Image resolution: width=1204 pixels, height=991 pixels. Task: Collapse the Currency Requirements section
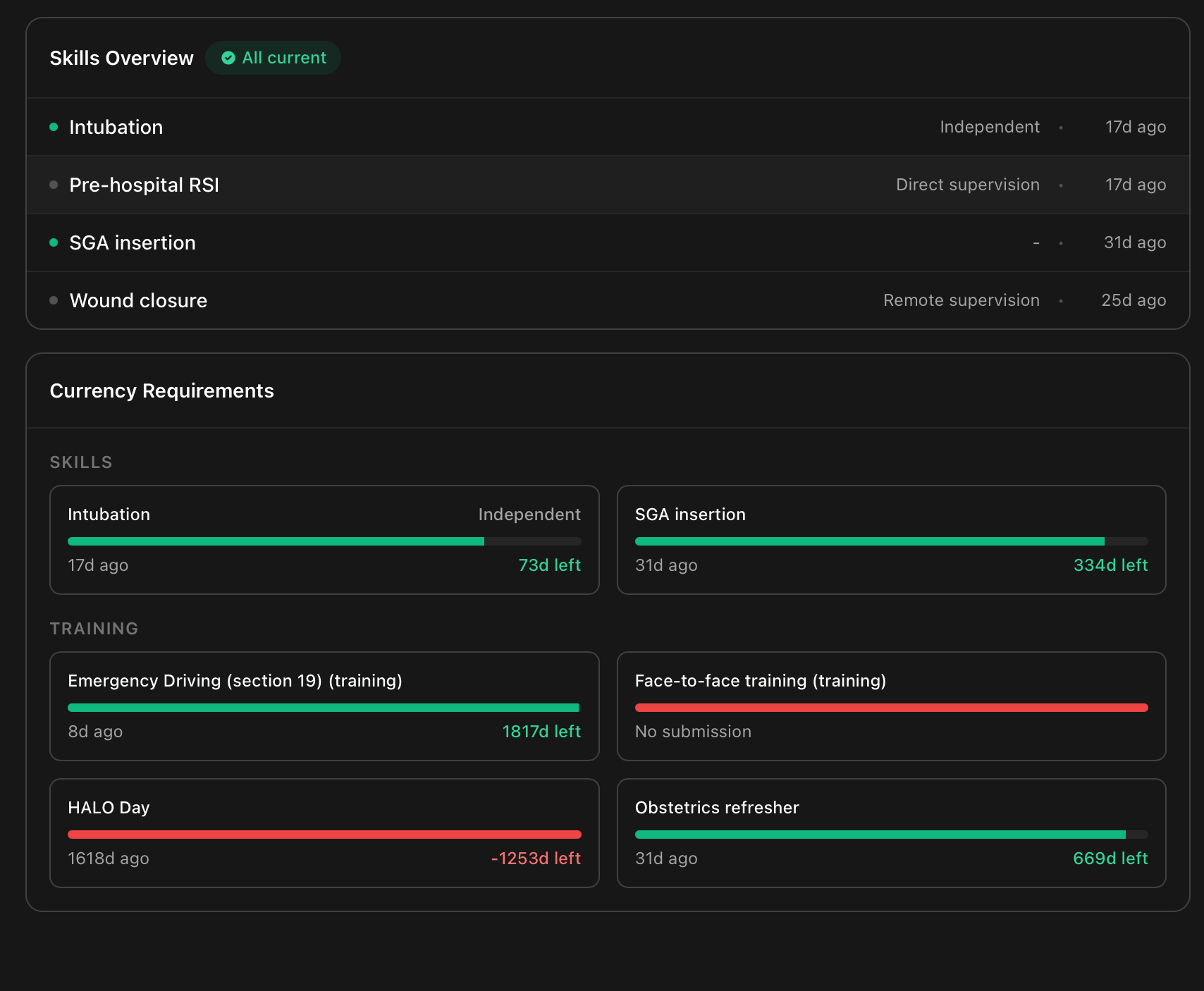tap(161, 390)
